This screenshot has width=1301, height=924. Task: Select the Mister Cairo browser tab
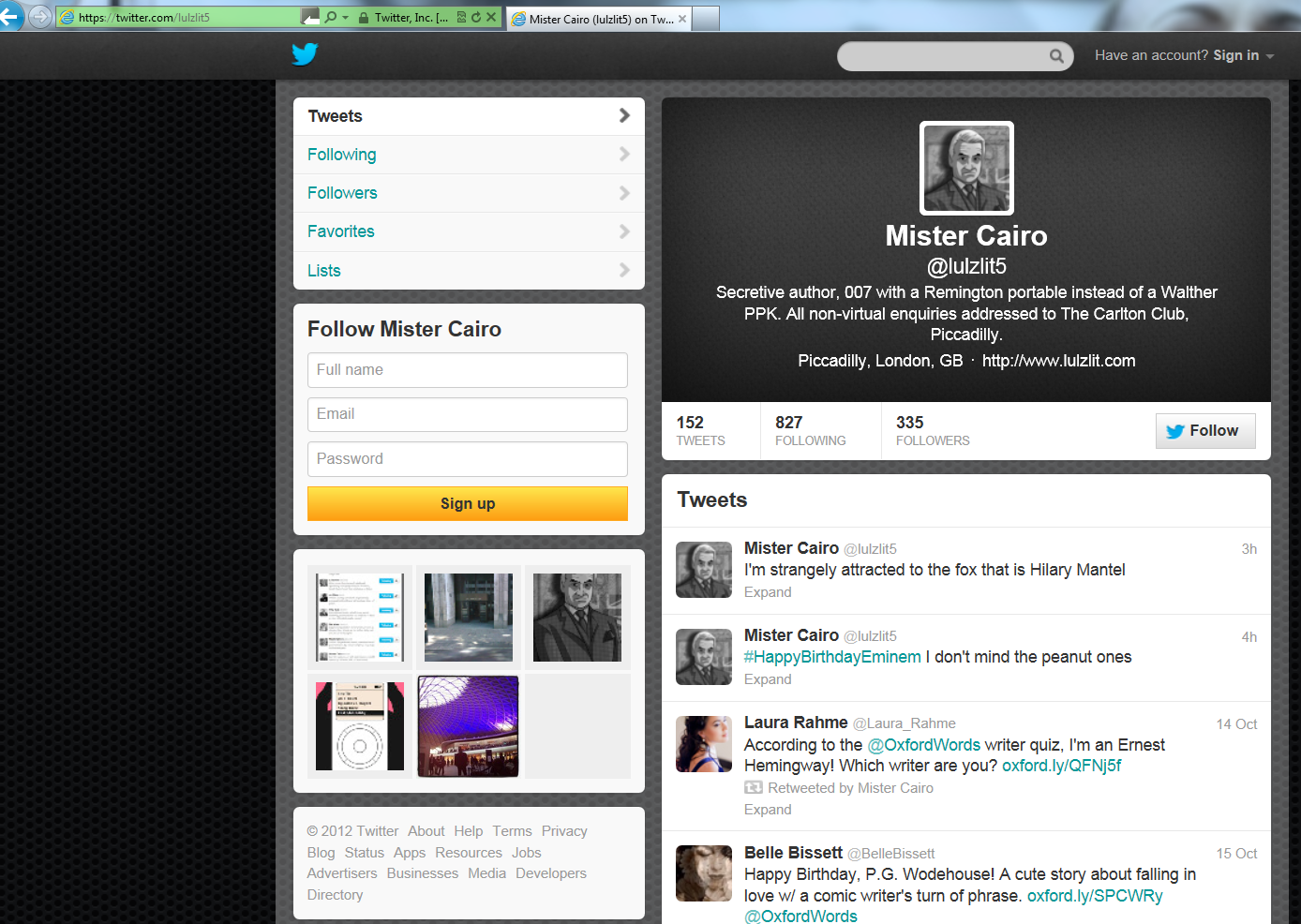[600, 19]
